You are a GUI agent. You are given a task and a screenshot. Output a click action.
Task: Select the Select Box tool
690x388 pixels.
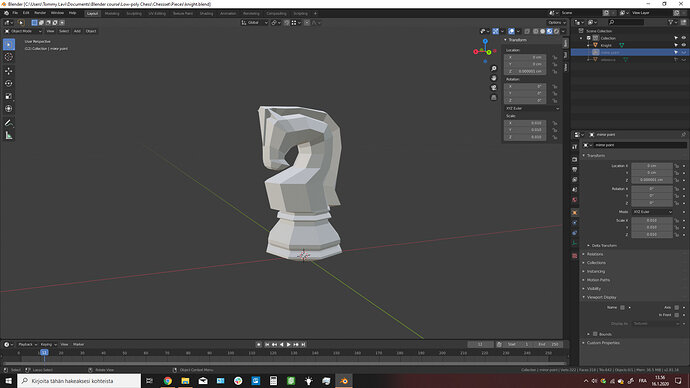click(9, 44)
